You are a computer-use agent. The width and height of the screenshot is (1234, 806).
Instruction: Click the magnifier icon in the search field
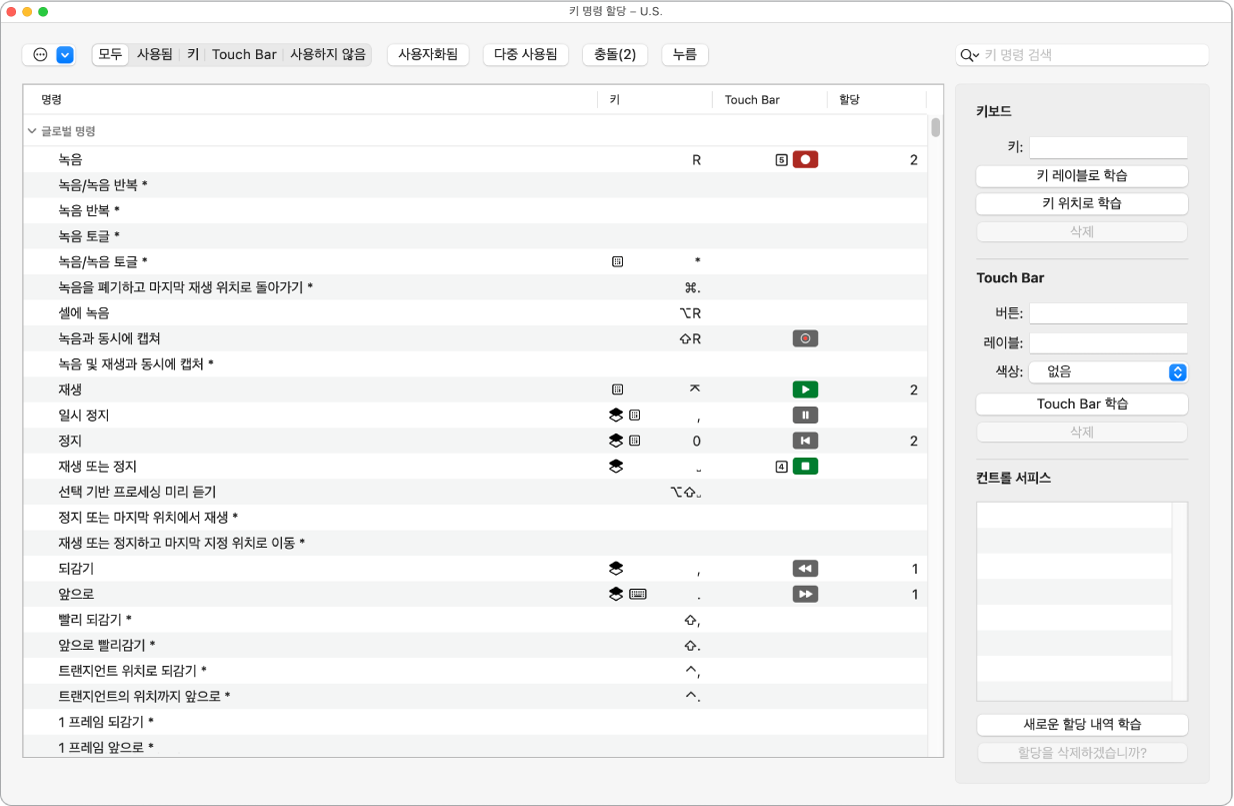point(968,56)
